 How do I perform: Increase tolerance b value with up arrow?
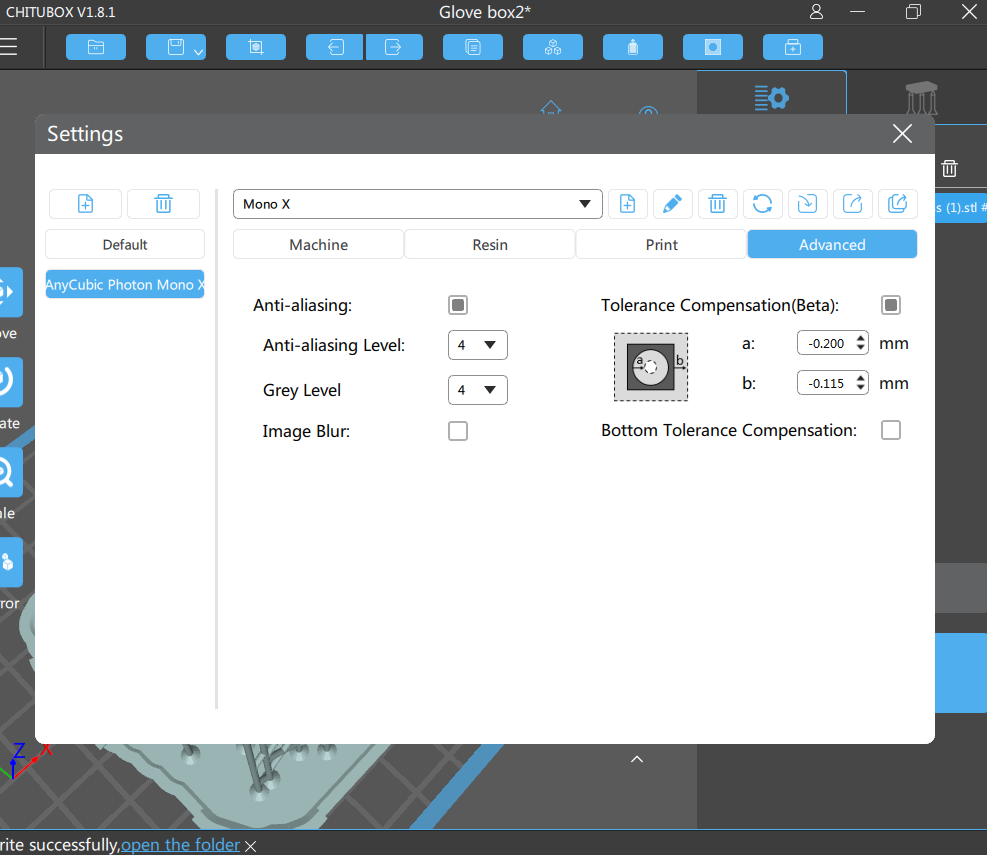pyautogui.click(x=860, y=378)
